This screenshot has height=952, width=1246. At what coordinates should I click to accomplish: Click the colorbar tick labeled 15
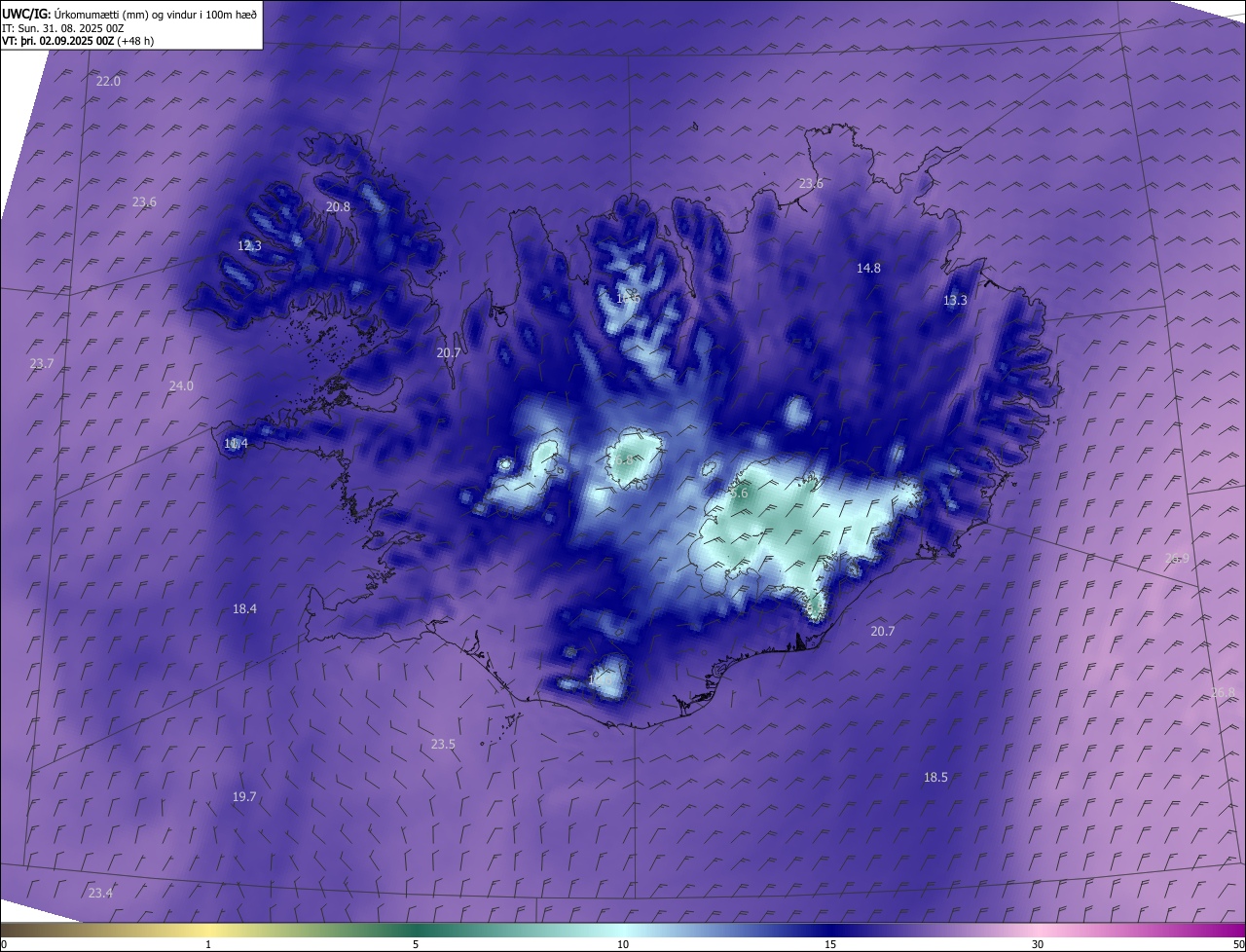pos(830,944)
